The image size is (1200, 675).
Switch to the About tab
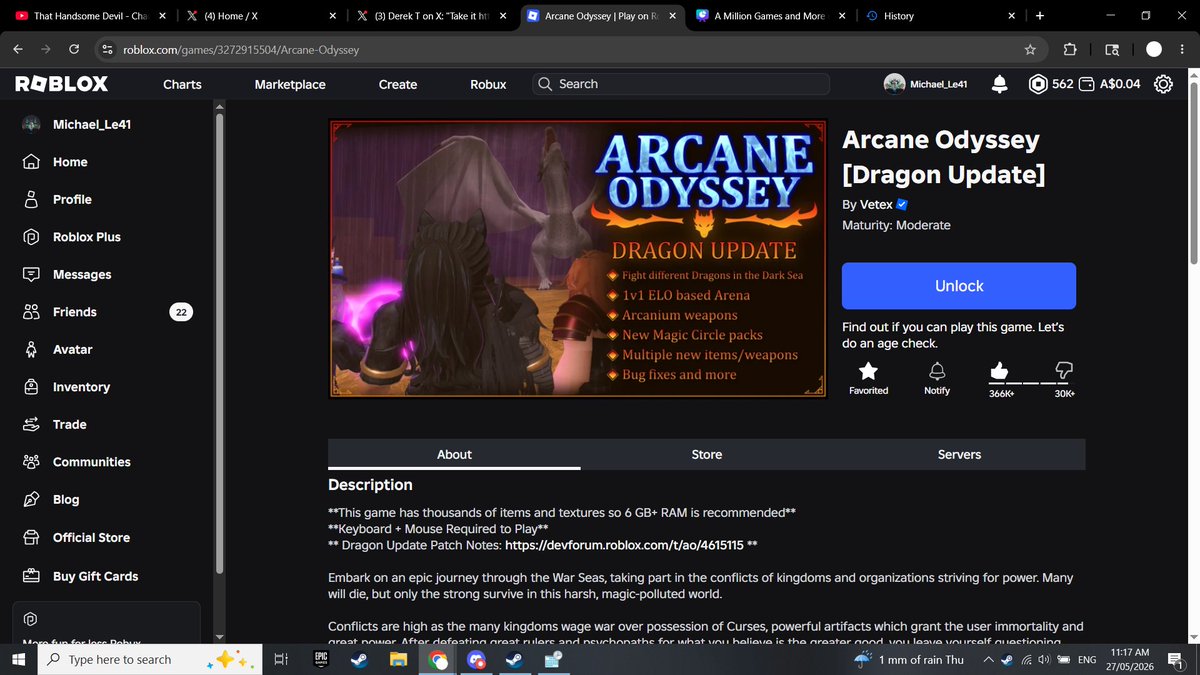pyautogui.click(x=454, y=454)
